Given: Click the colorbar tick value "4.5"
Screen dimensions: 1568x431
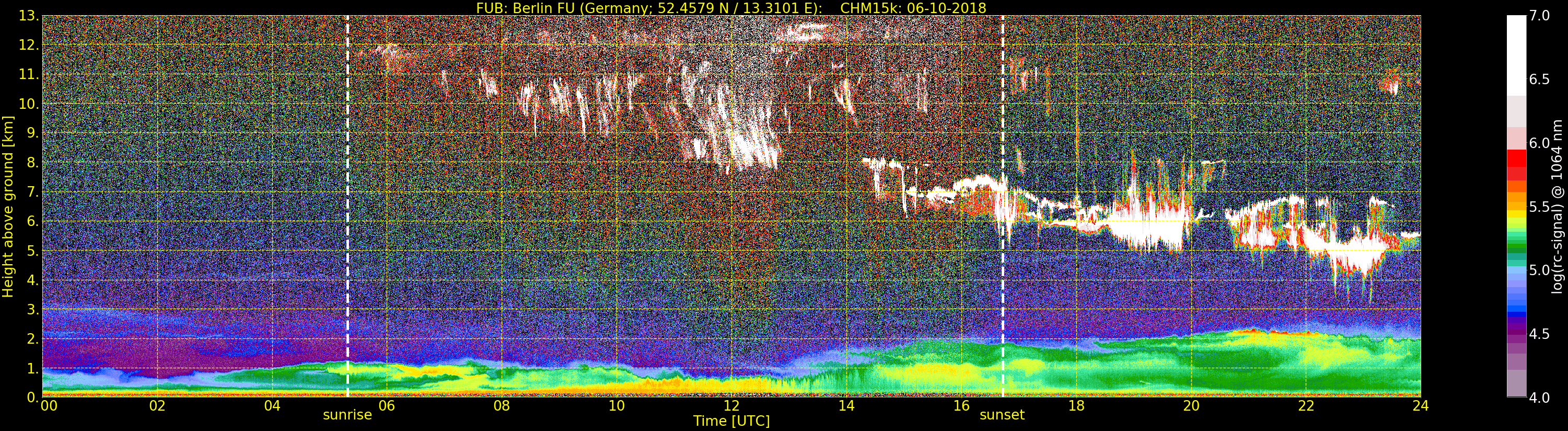Looking at the screenshot, I should tap(1539, 334).
